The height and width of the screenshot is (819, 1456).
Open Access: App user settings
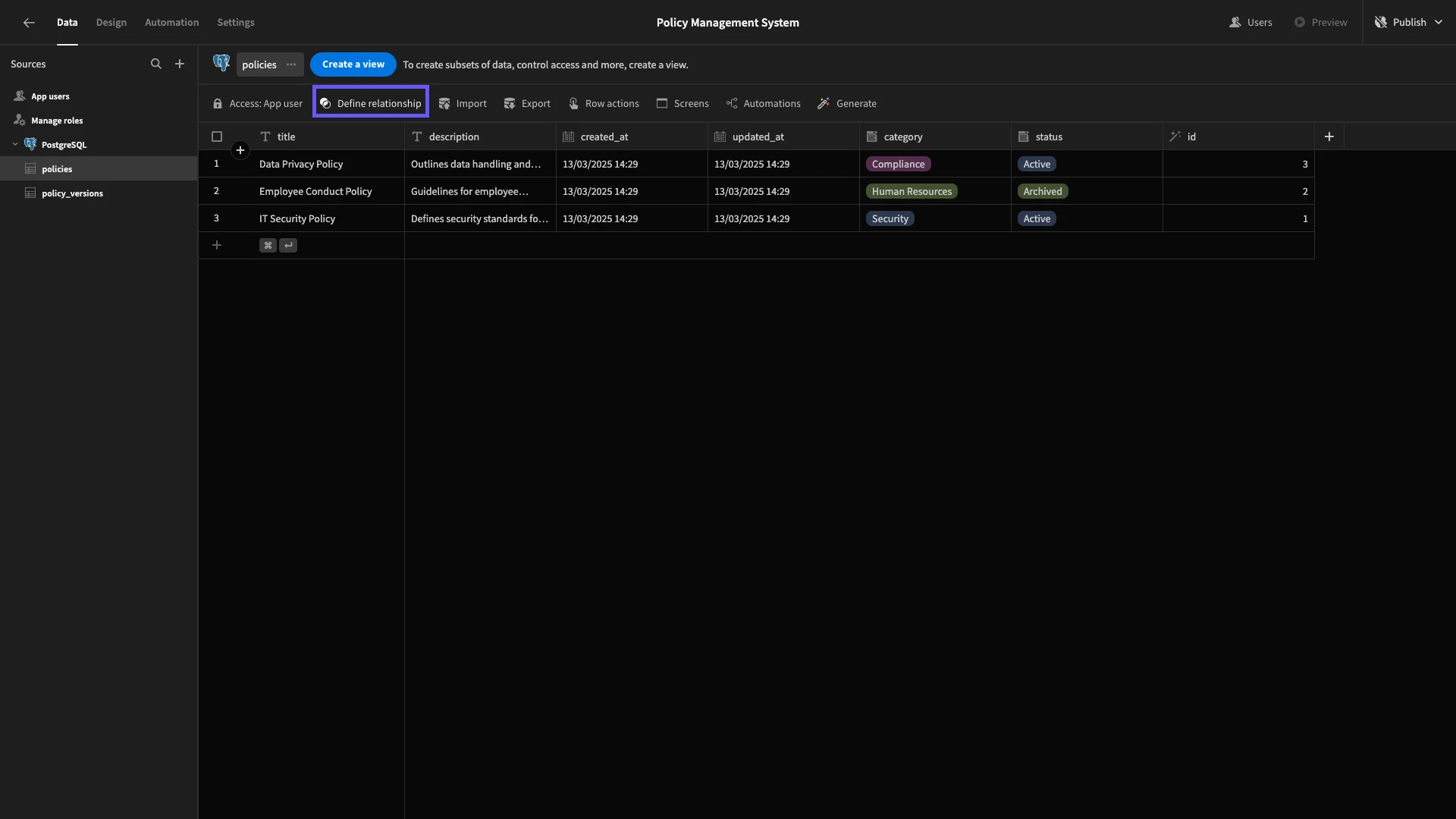coord(257,103)
